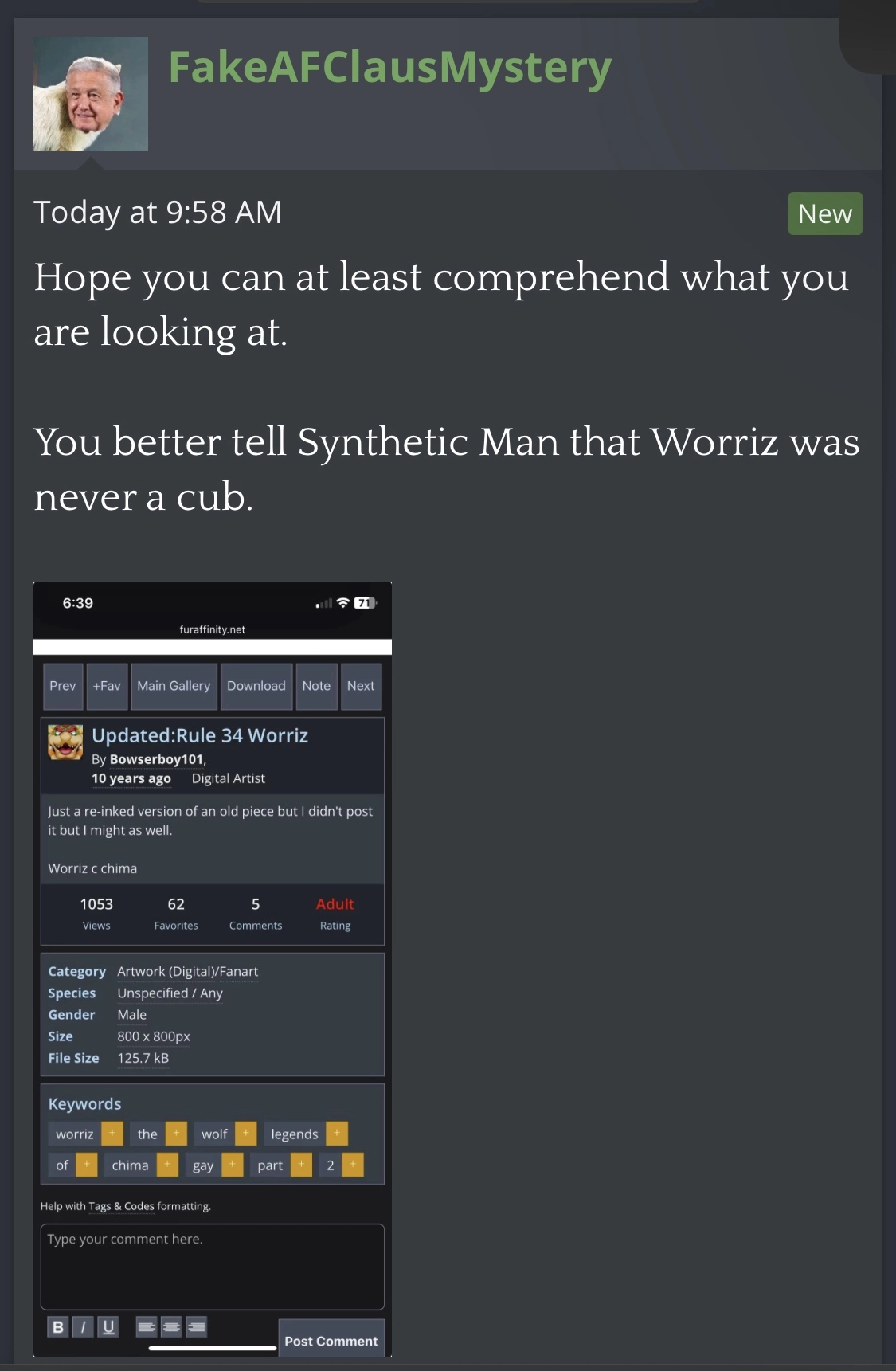The width and height of the screenshot is (896, 1371).
Task: Click the Italic formatting icon
Action: [x=83, y=1326]
